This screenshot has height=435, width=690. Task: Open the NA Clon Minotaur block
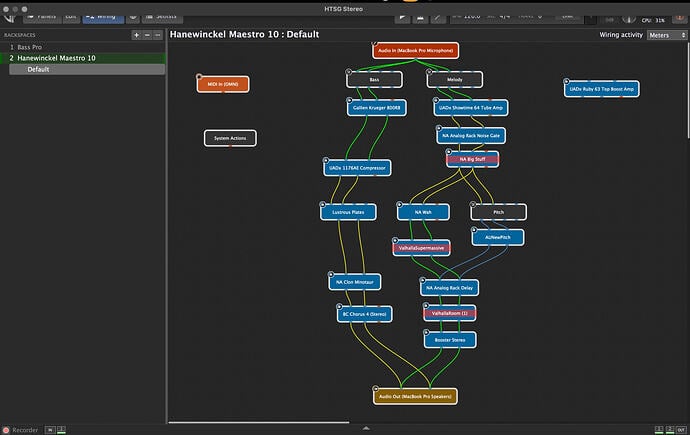click(x=355, y=282)
